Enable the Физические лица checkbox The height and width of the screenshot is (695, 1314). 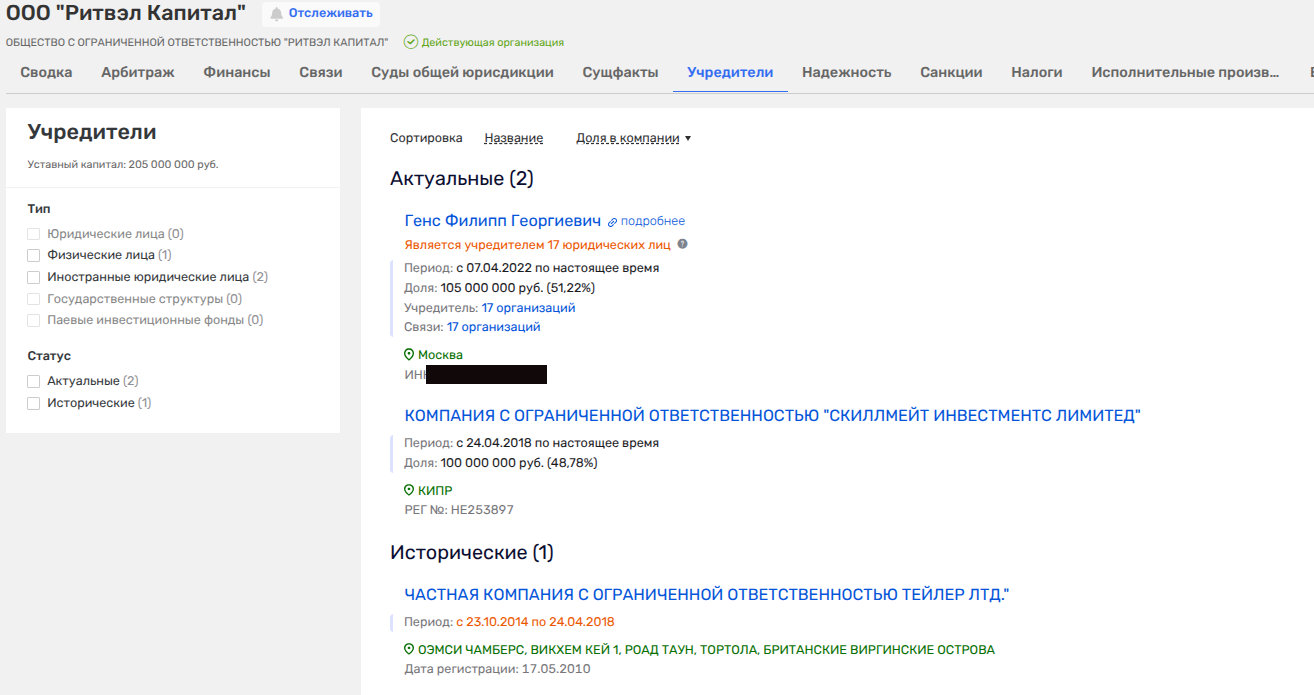(x=34, y=256)
